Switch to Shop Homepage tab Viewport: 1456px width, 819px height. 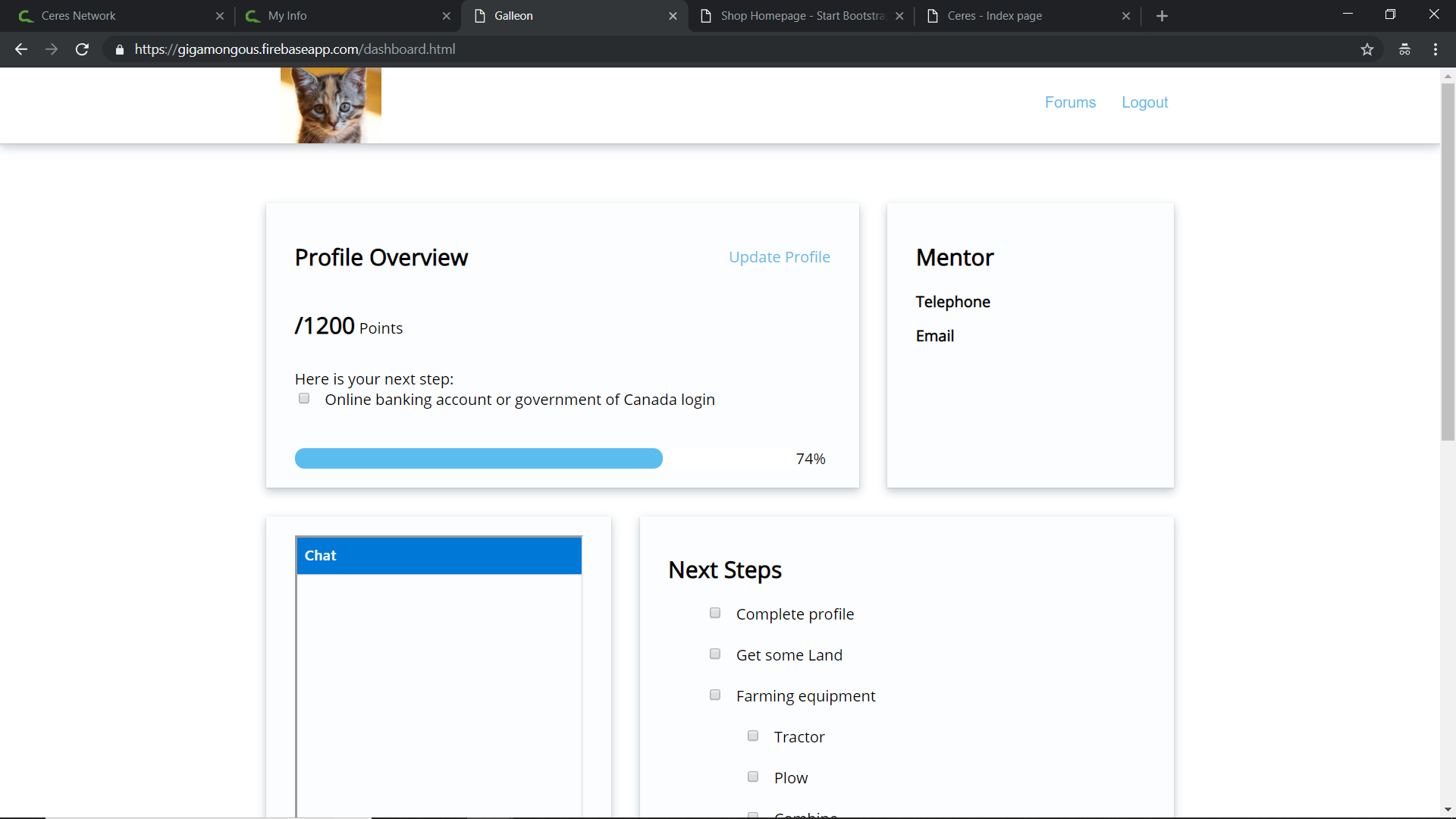click(796, 16)
